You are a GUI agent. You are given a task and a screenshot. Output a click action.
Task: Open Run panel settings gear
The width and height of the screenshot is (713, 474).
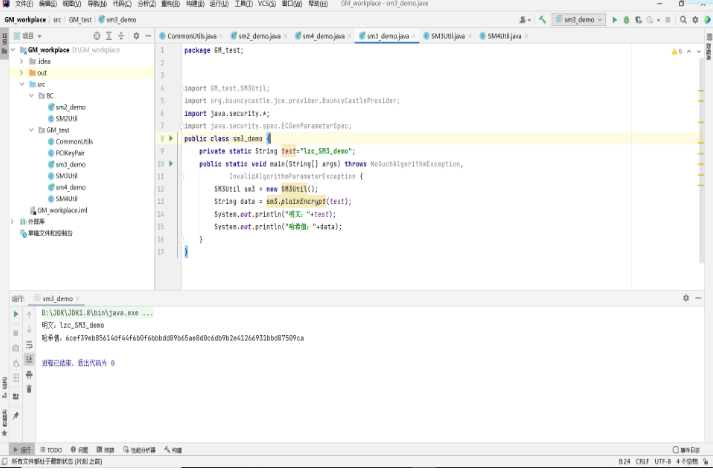click(x=686, y=298)
